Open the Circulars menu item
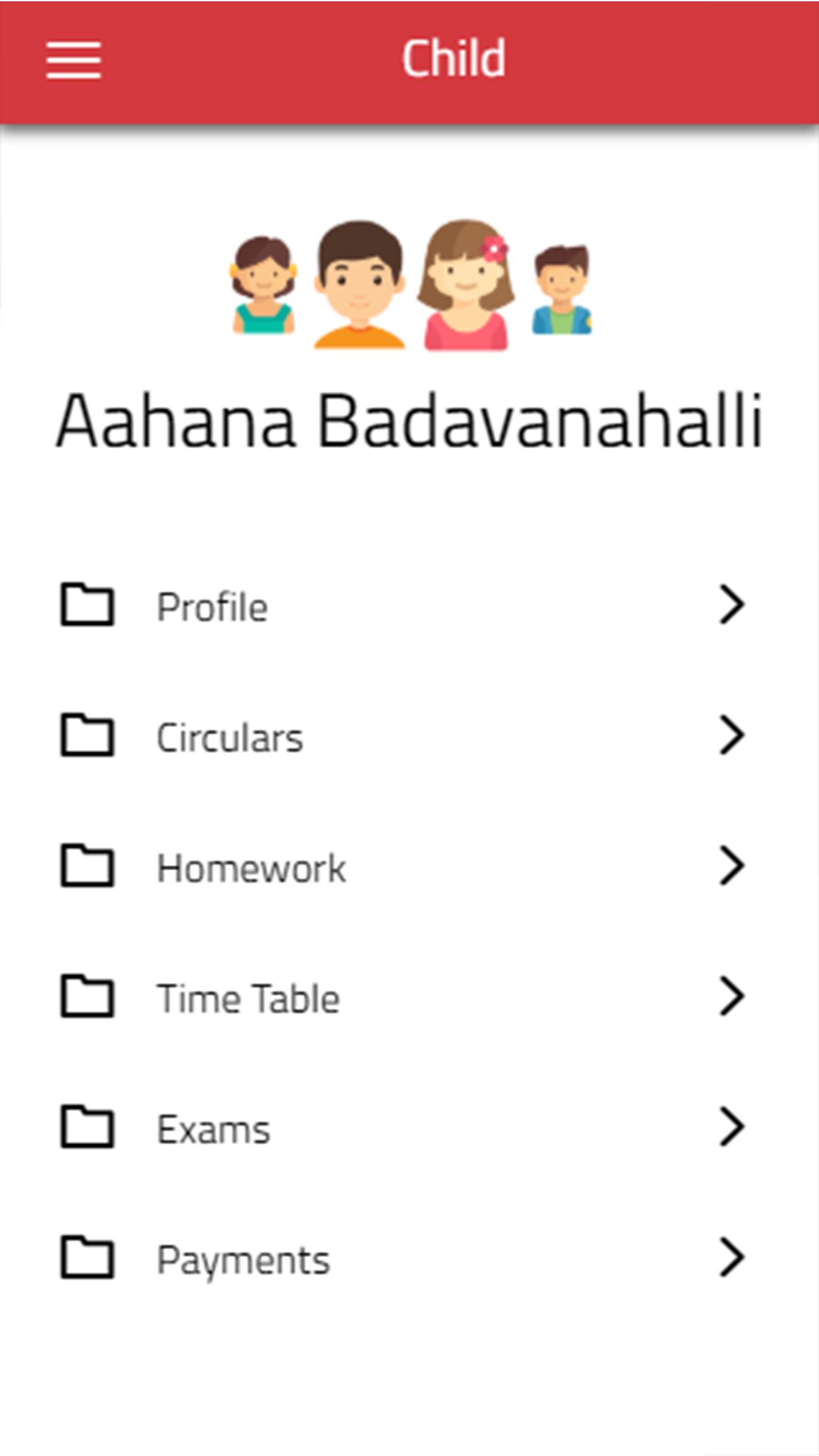The image size is (819, 1456). (229, 737)
